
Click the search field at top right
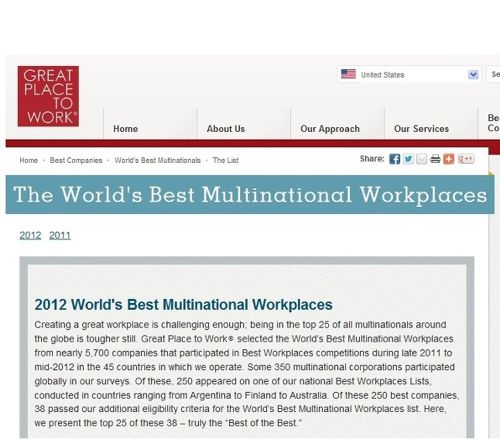(x=494, y=74)
